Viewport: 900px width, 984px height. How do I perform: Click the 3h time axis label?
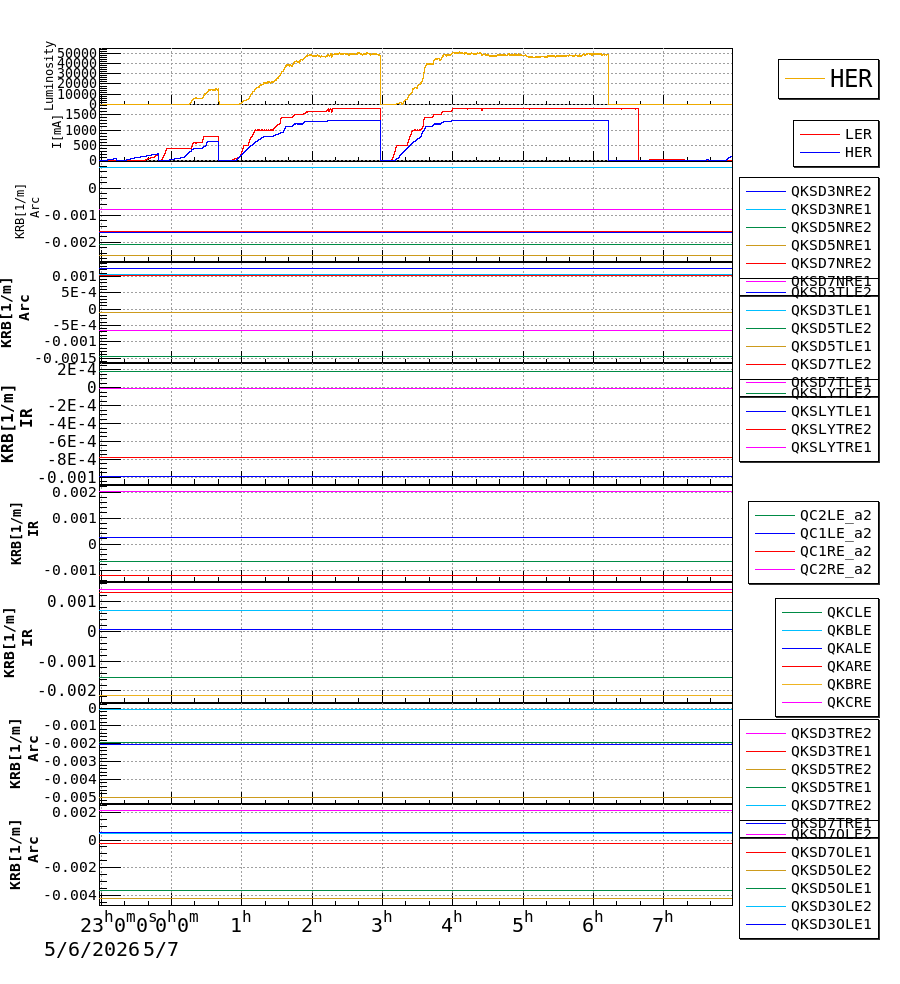coord(381,923)
